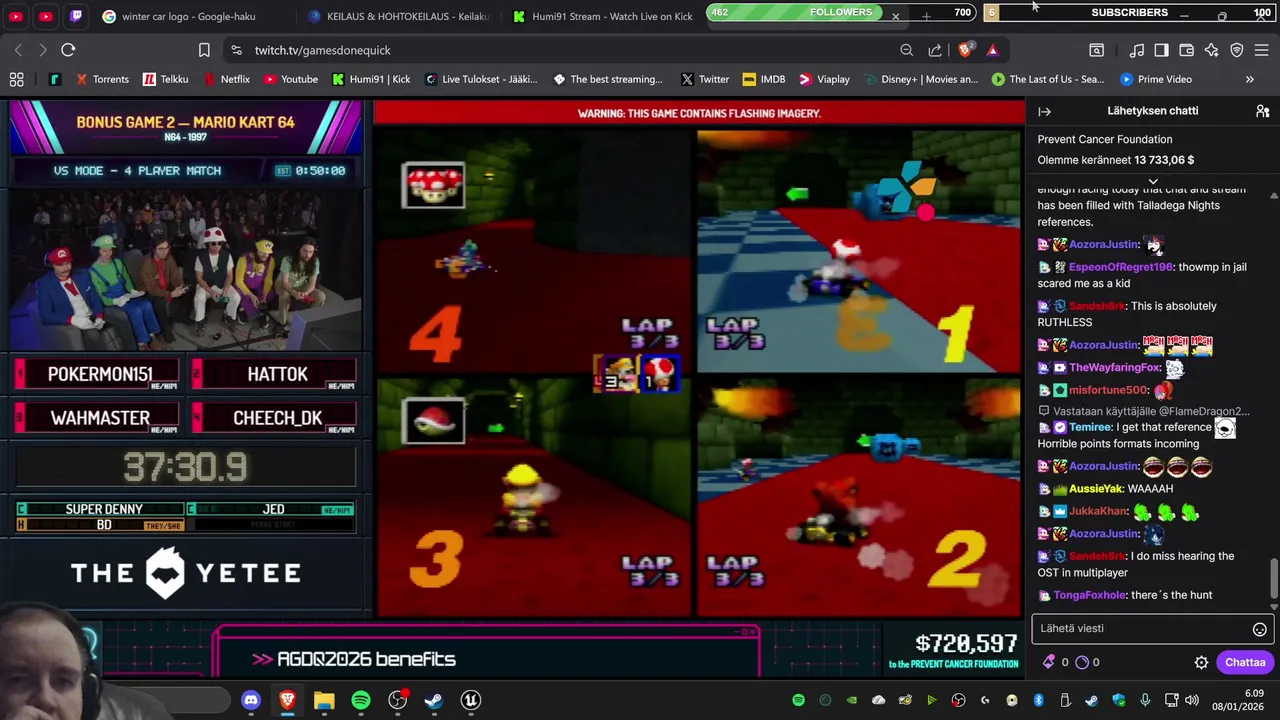Open Brave Shields icon
Viewport: 1280px width, 720px height.
click(965, 50)
